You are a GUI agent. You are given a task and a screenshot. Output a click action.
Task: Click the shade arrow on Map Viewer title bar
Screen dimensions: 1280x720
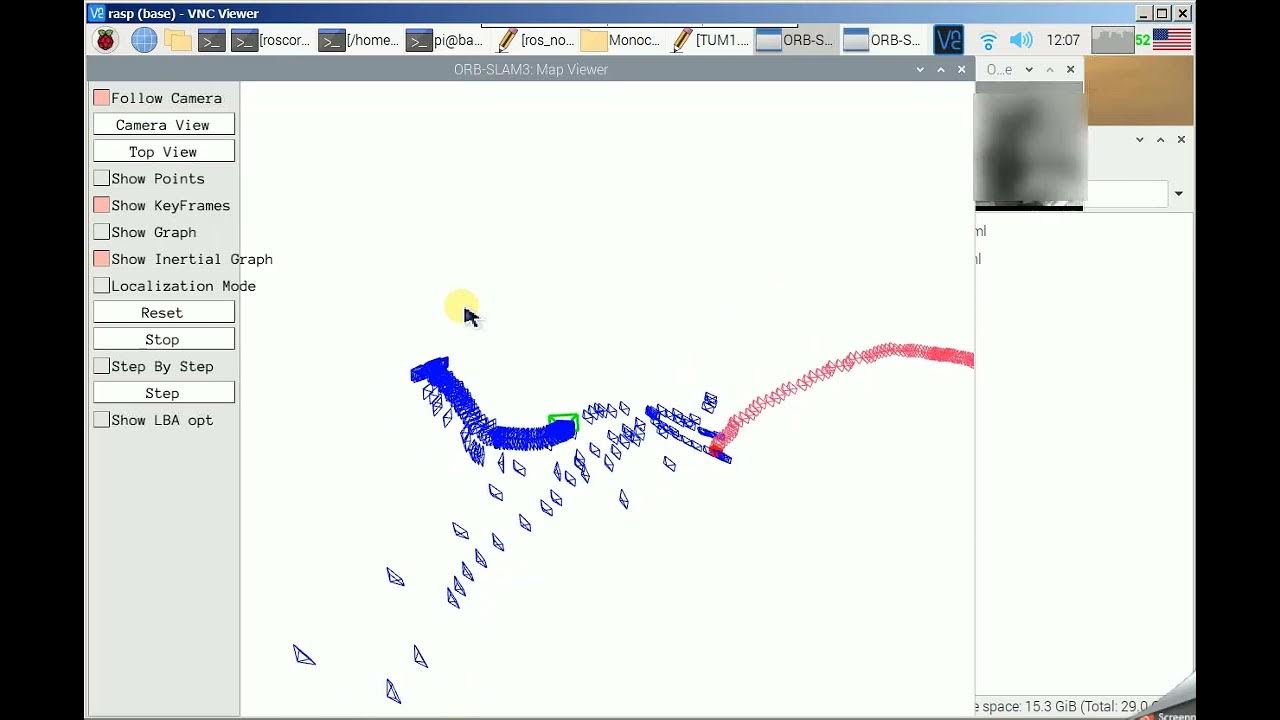(920, 69)
